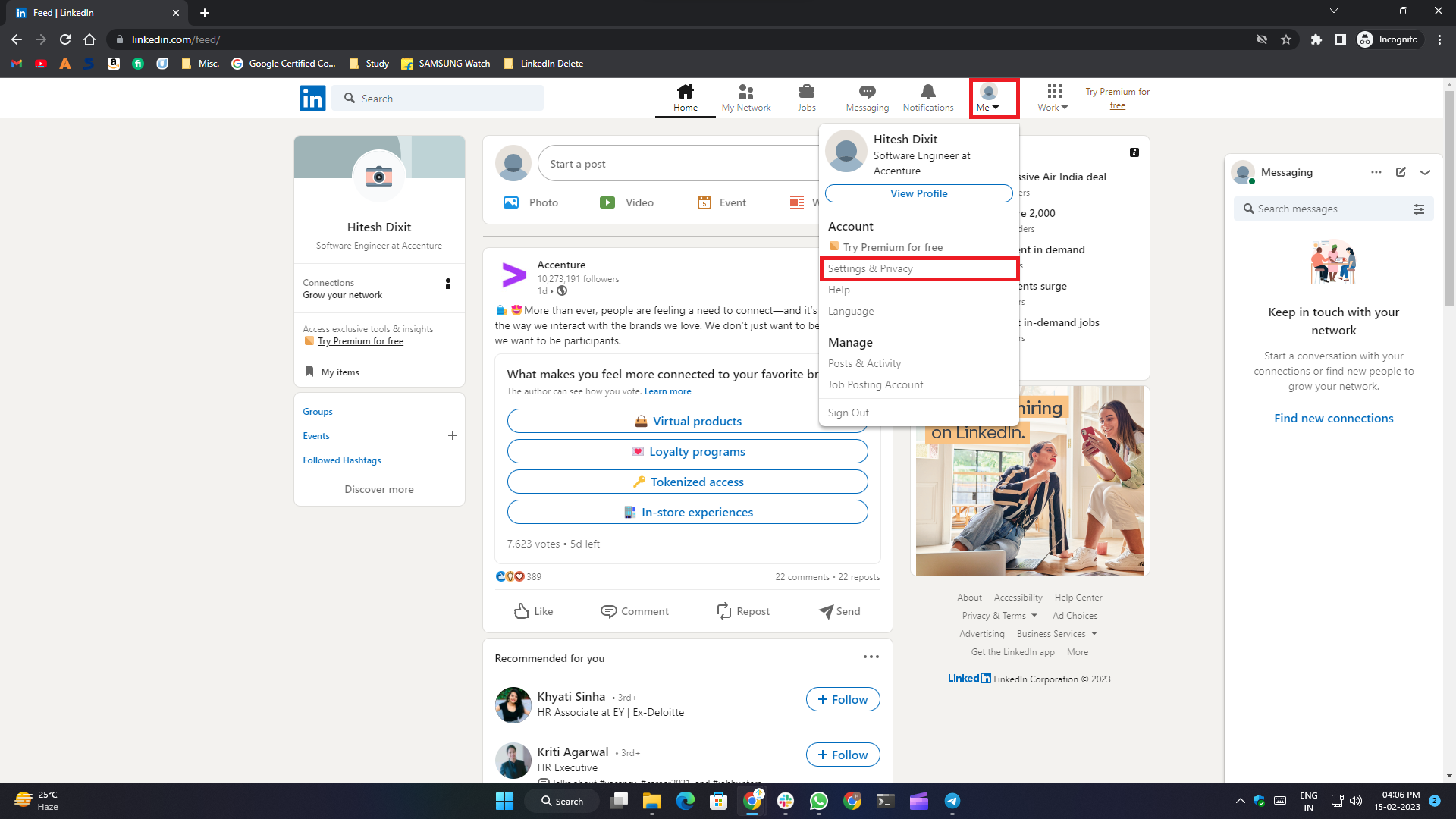Expand Privacy & Terms footer dropdown
This screenshot has width=1456, height=819.
[x=999, y=616]
